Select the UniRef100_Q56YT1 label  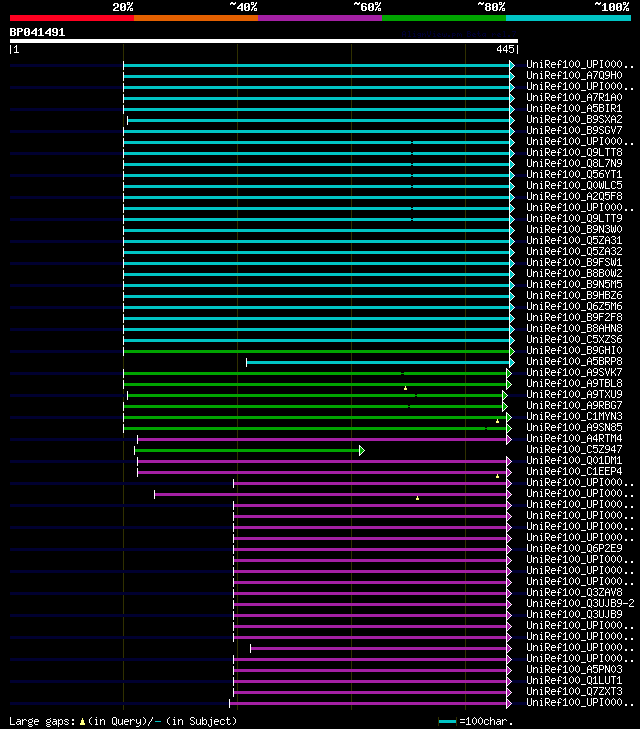click(x=574, y=174)
